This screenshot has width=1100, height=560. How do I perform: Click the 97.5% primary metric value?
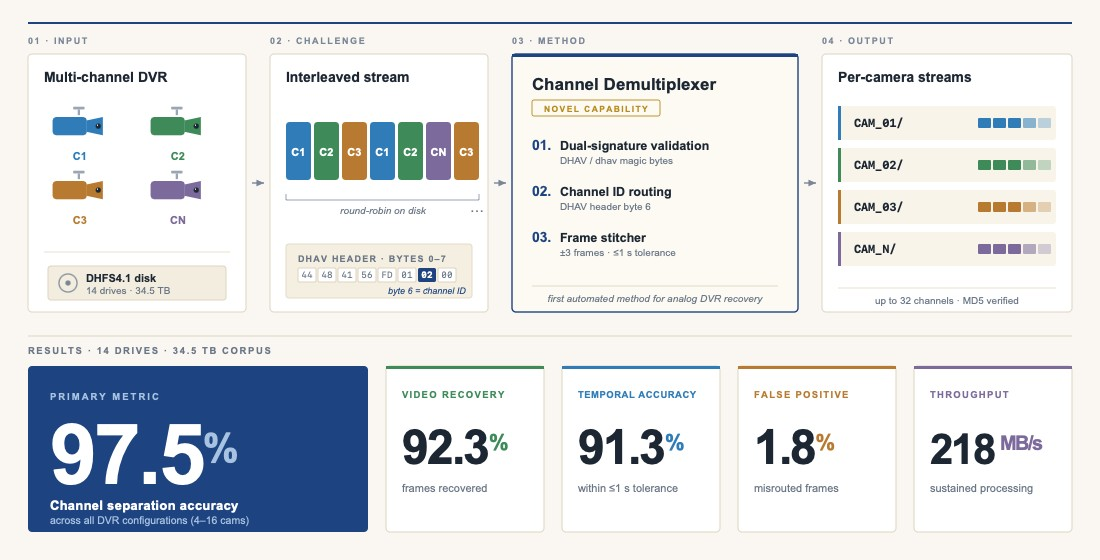tap(144, 454)
